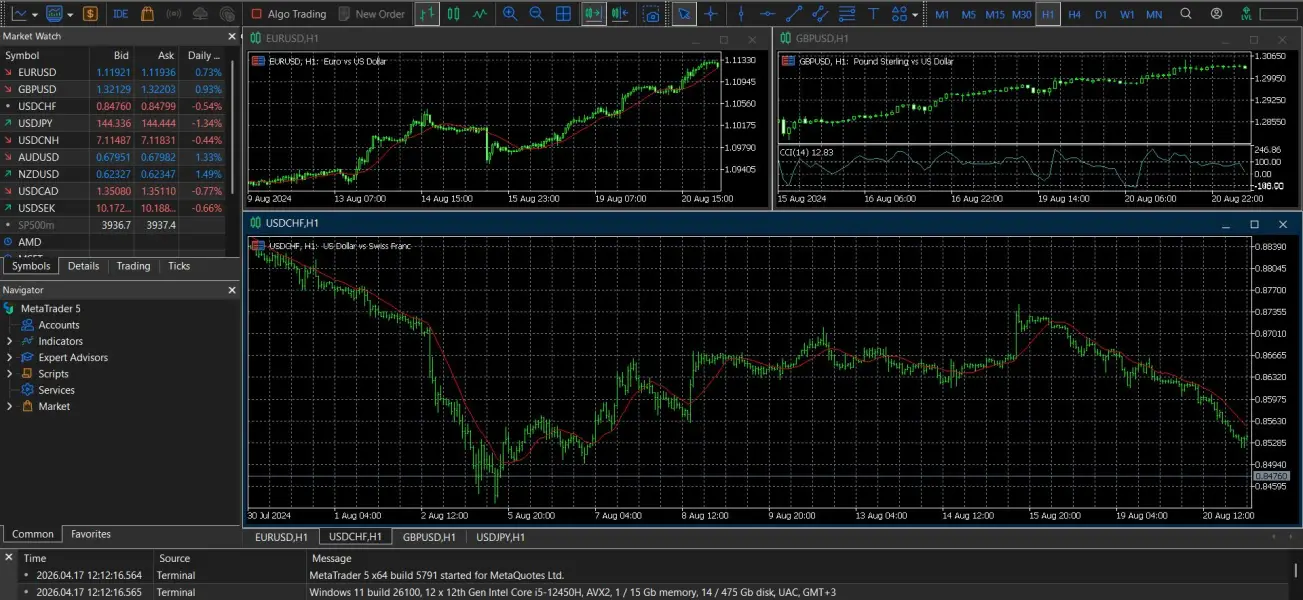Screen dimensions: 1303x600
Task: Take a chart screenshot with camera icon
Action: (x=652, y=14)
